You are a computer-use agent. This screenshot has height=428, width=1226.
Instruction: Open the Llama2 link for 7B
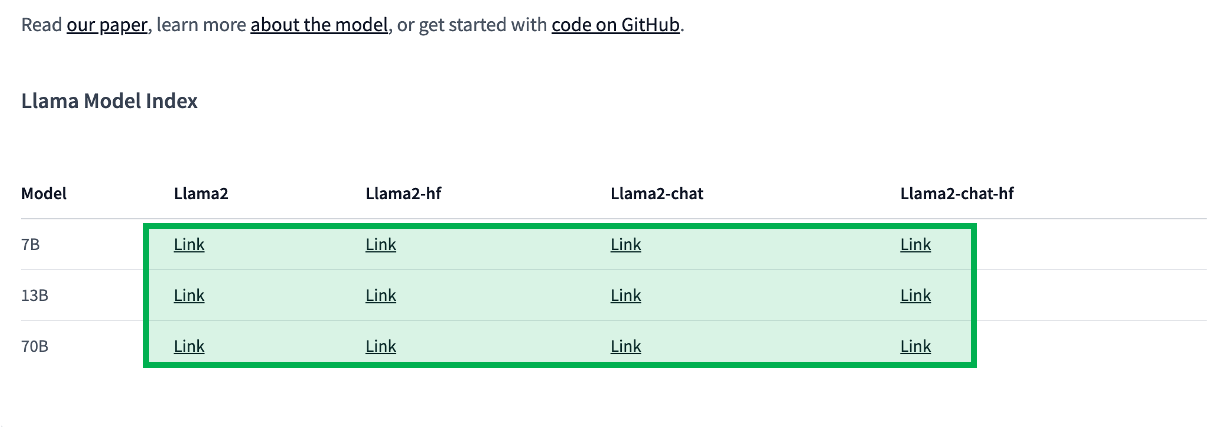pos(189,244)
